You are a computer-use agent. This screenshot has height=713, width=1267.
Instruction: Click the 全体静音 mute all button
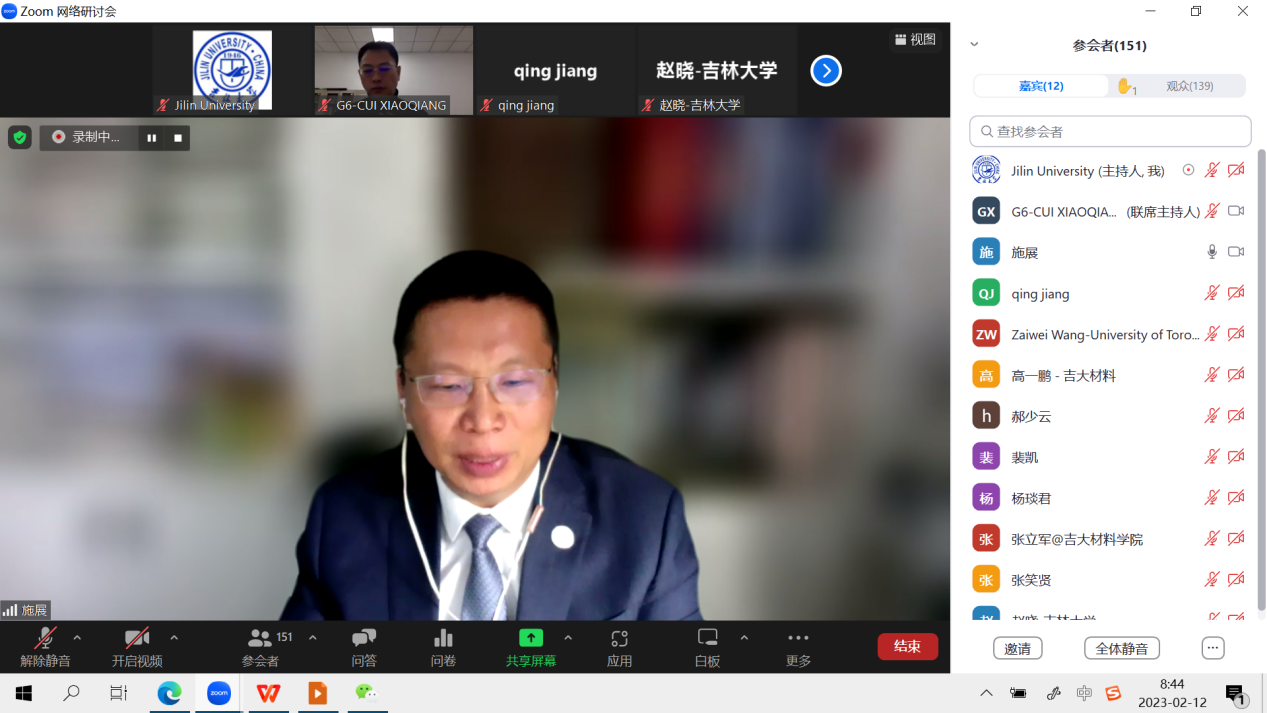(1122, 648)
